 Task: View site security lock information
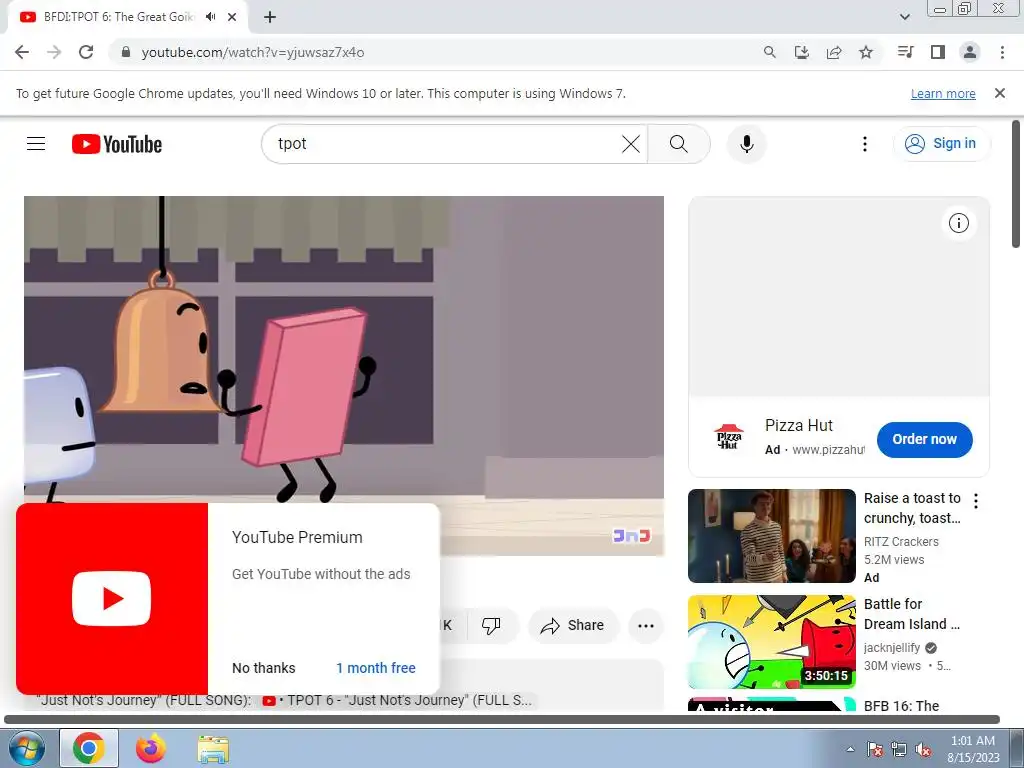coord(126,52)
